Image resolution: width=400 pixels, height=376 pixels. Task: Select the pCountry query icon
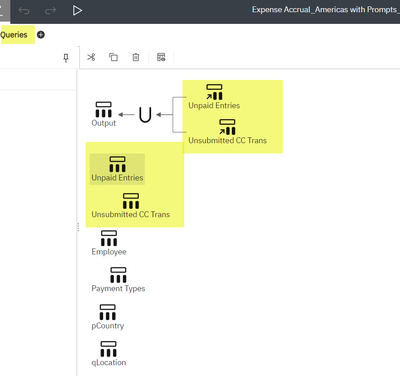pyautogui.click(x=107, y=312)
